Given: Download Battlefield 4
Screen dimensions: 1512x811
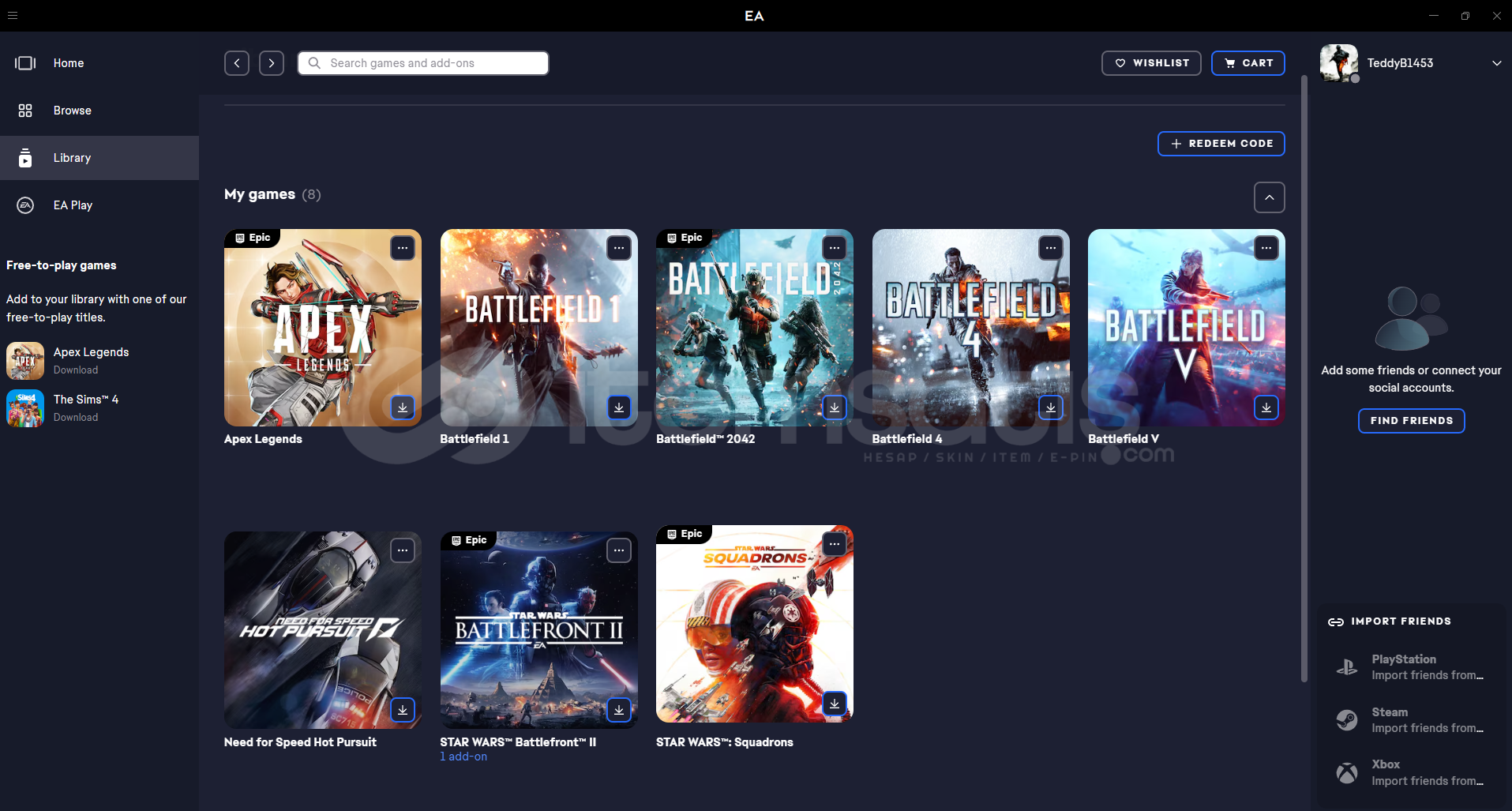Looking at the screenshot, I should pyautogui.click(x=1051, y=407).
